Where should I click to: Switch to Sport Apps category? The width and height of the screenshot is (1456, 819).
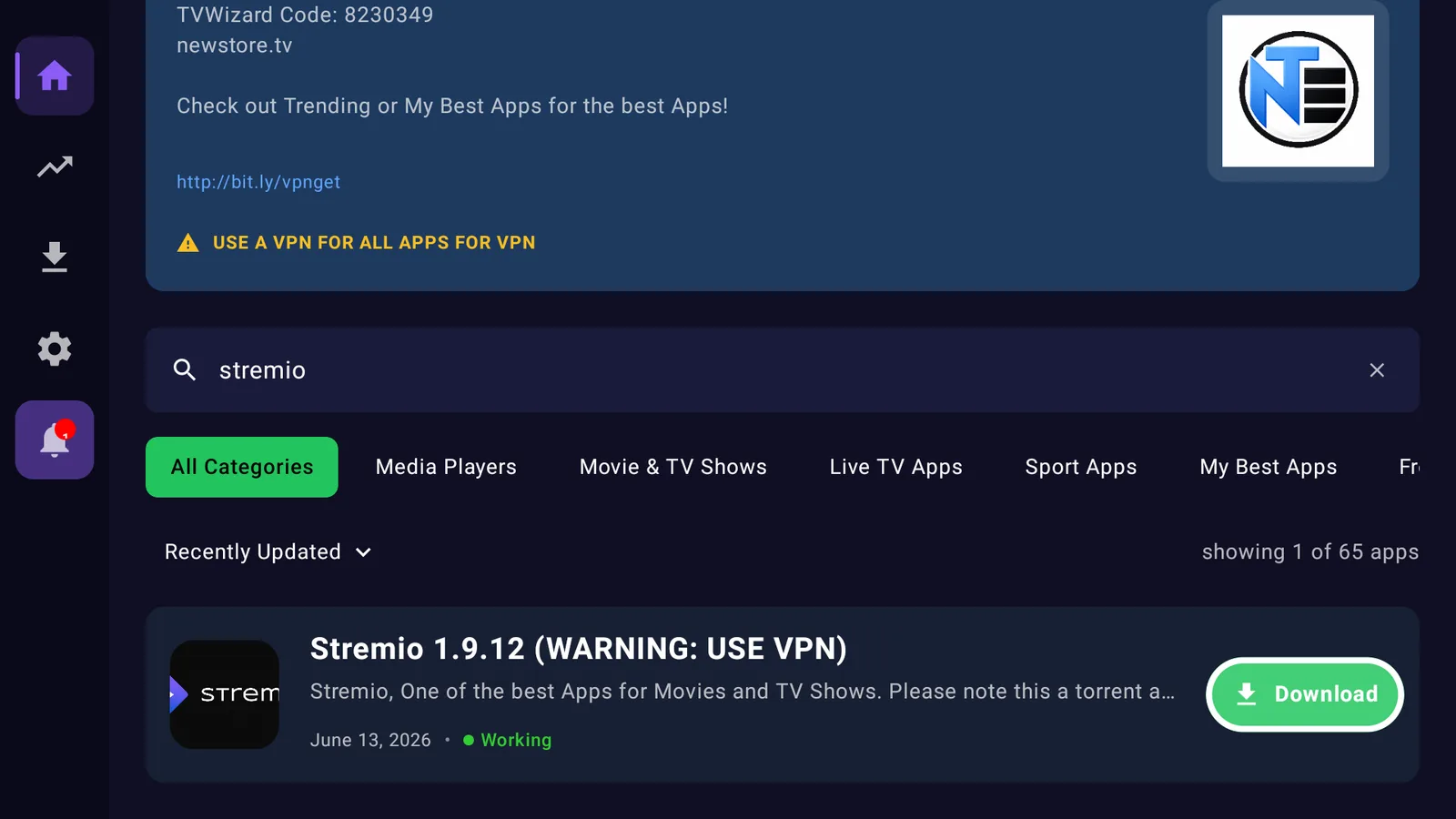click(x=1081, y=467)
